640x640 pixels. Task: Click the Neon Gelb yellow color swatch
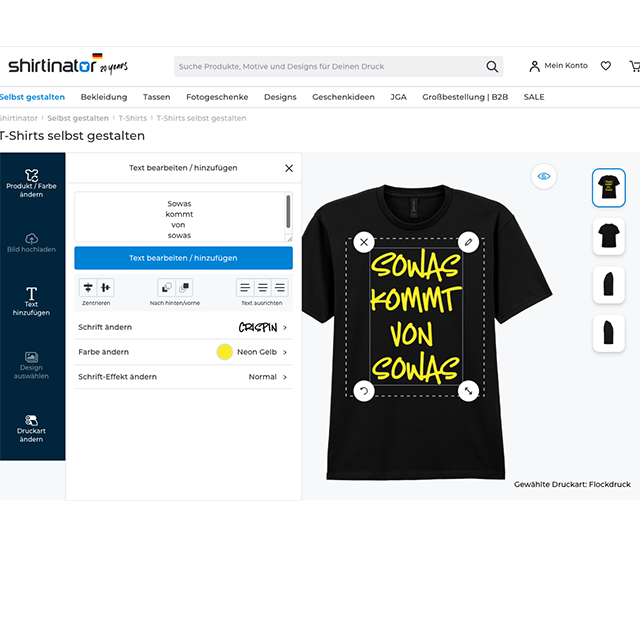click(224, 352)
